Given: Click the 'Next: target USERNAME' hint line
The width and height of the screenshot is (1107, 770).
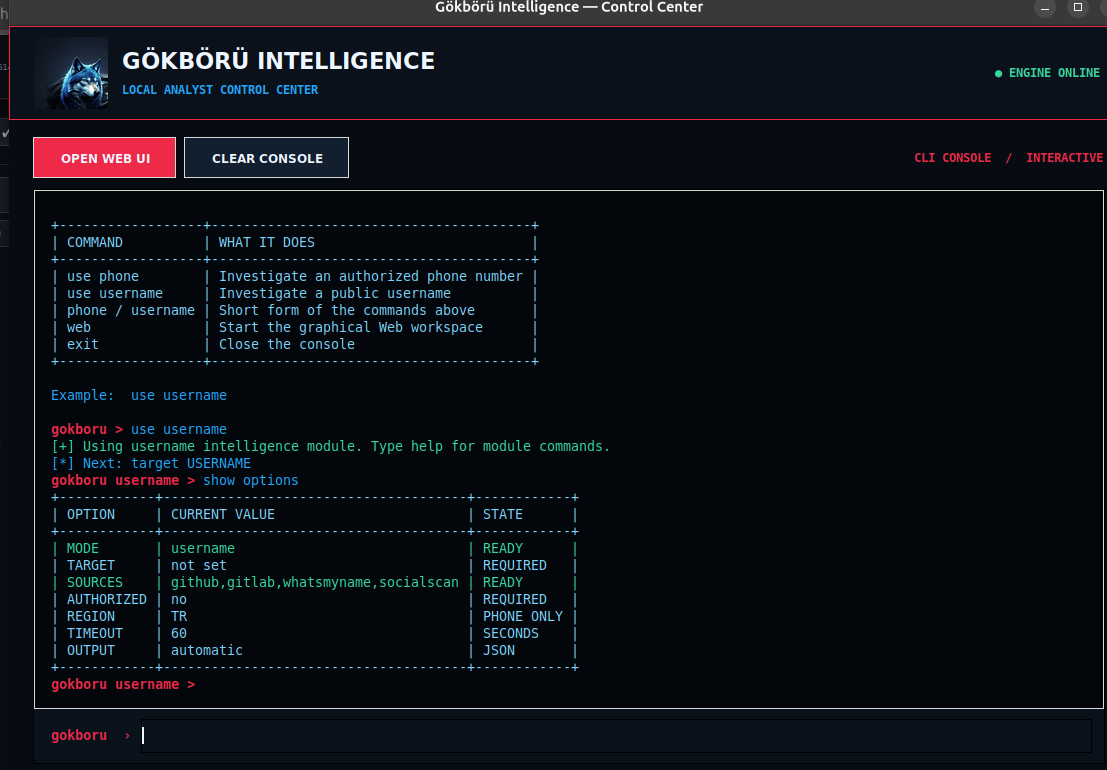Looking at the screenshot, I should coord(151,463).
